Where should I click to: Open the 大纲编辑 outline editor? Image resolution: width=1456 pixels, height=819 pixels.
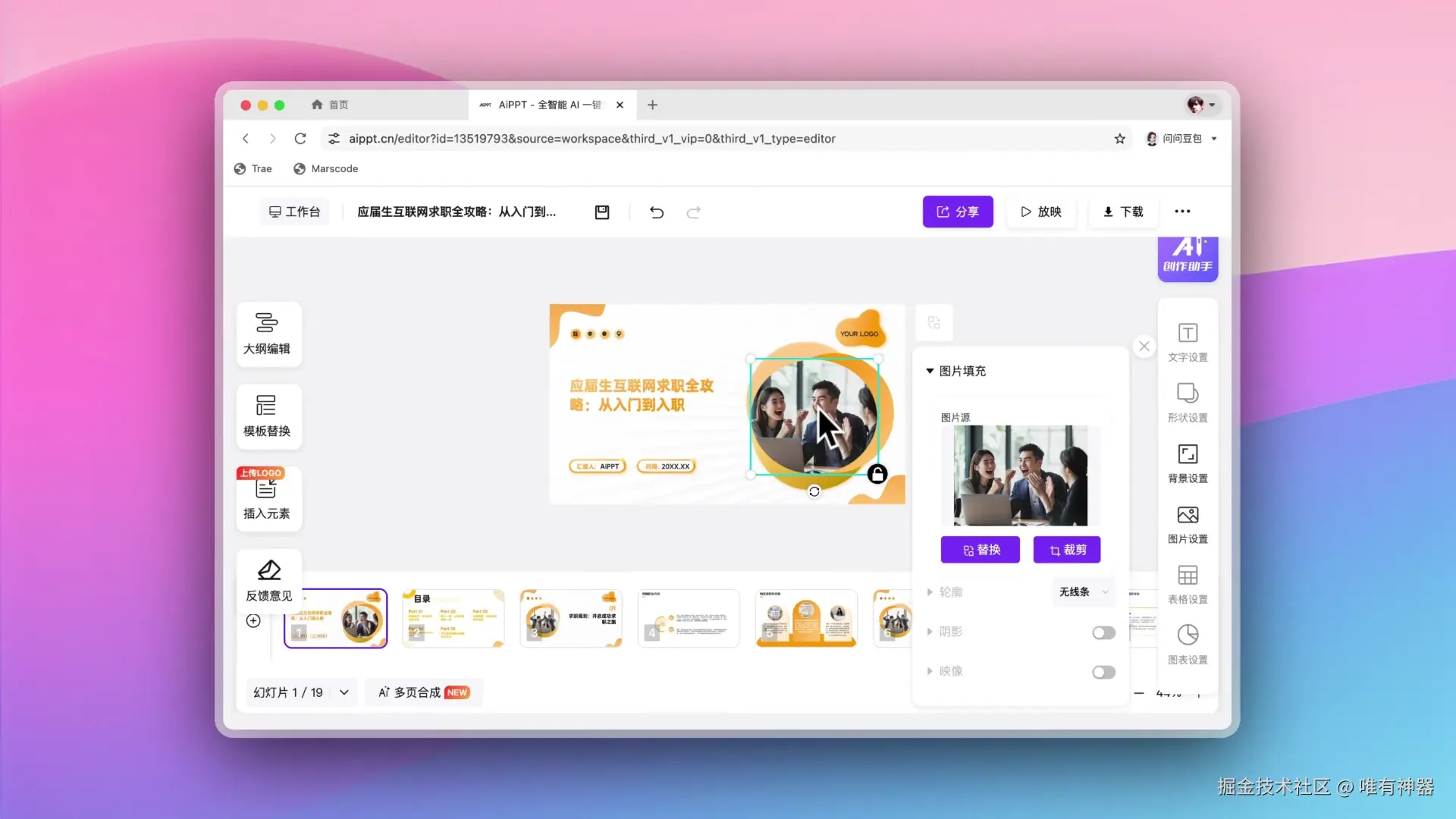click(267, 334)
